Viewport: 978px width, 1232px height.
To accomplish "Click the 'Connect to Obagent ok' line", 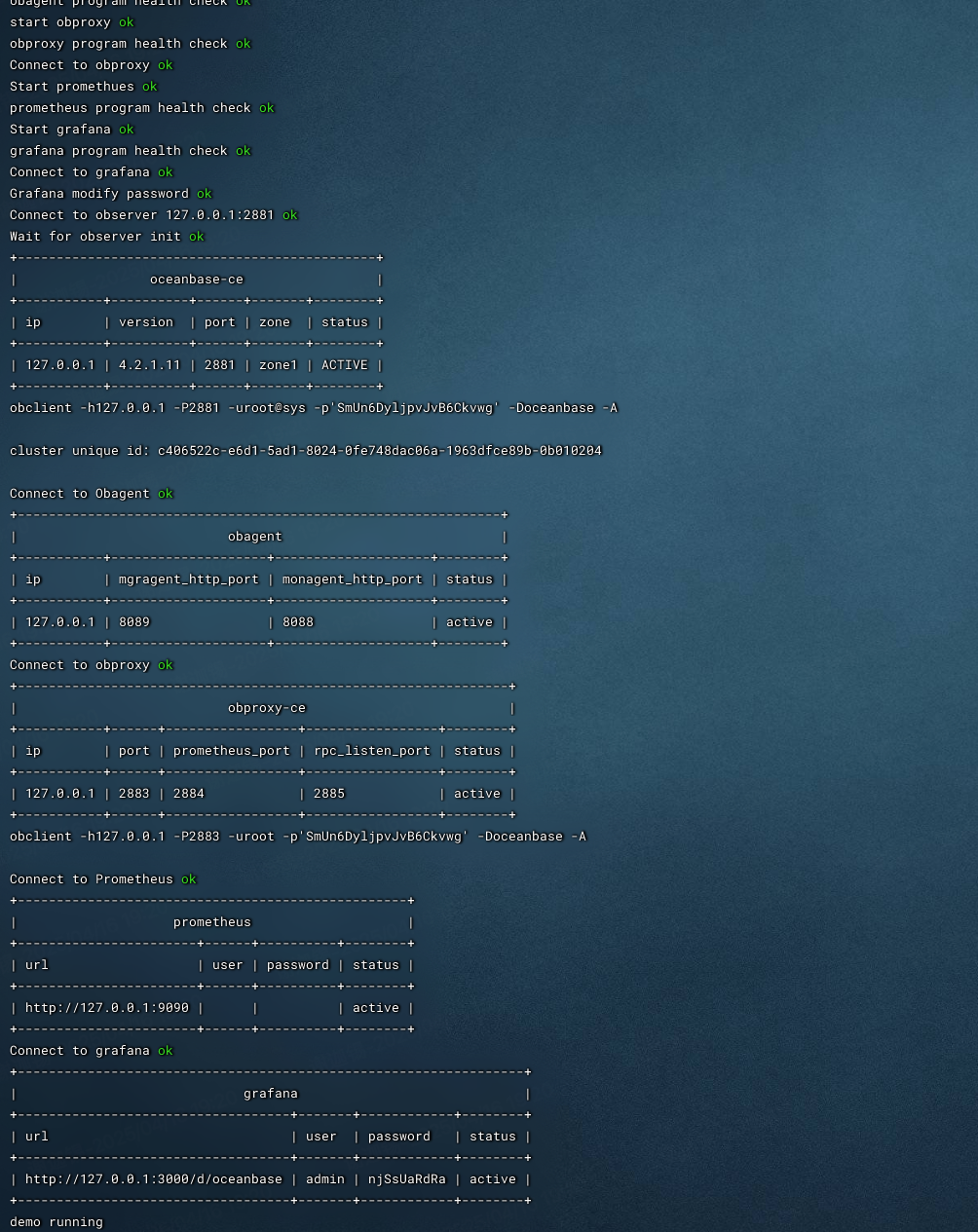I will [x=92, y=494].
